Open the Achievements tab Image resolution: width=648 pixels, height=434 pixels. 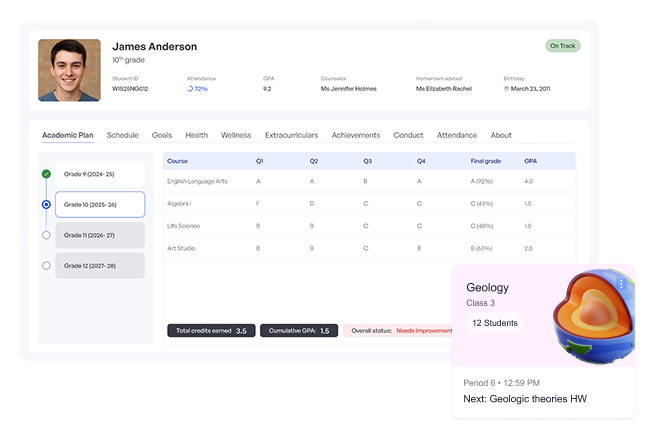[x=356, y=135]
